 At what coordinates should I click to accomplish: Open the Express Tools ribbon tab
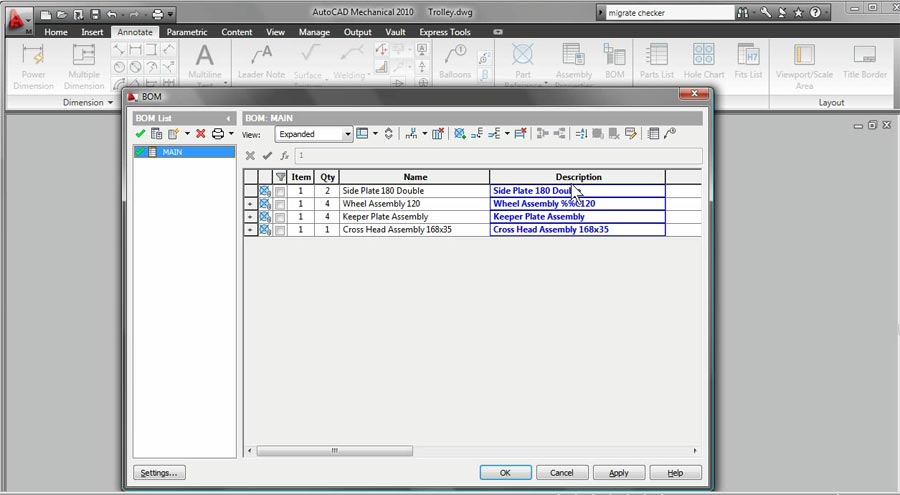click(x=445, y=32)
